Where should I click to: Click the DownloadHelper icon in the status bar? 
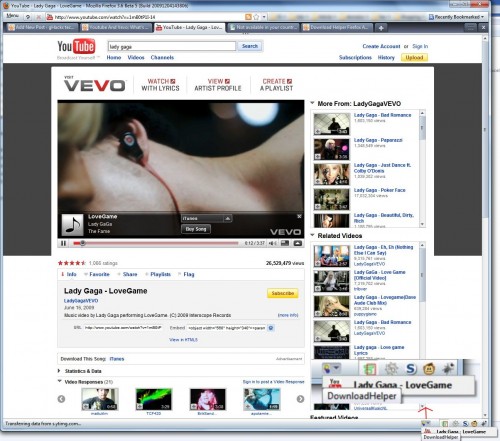(424, 424)
